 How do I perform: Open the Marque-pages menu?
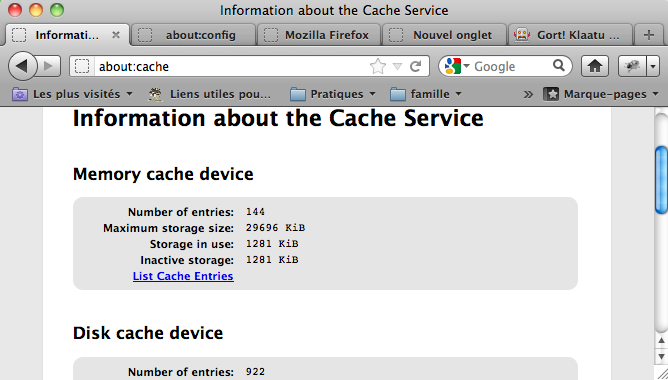tap(601, 94)
